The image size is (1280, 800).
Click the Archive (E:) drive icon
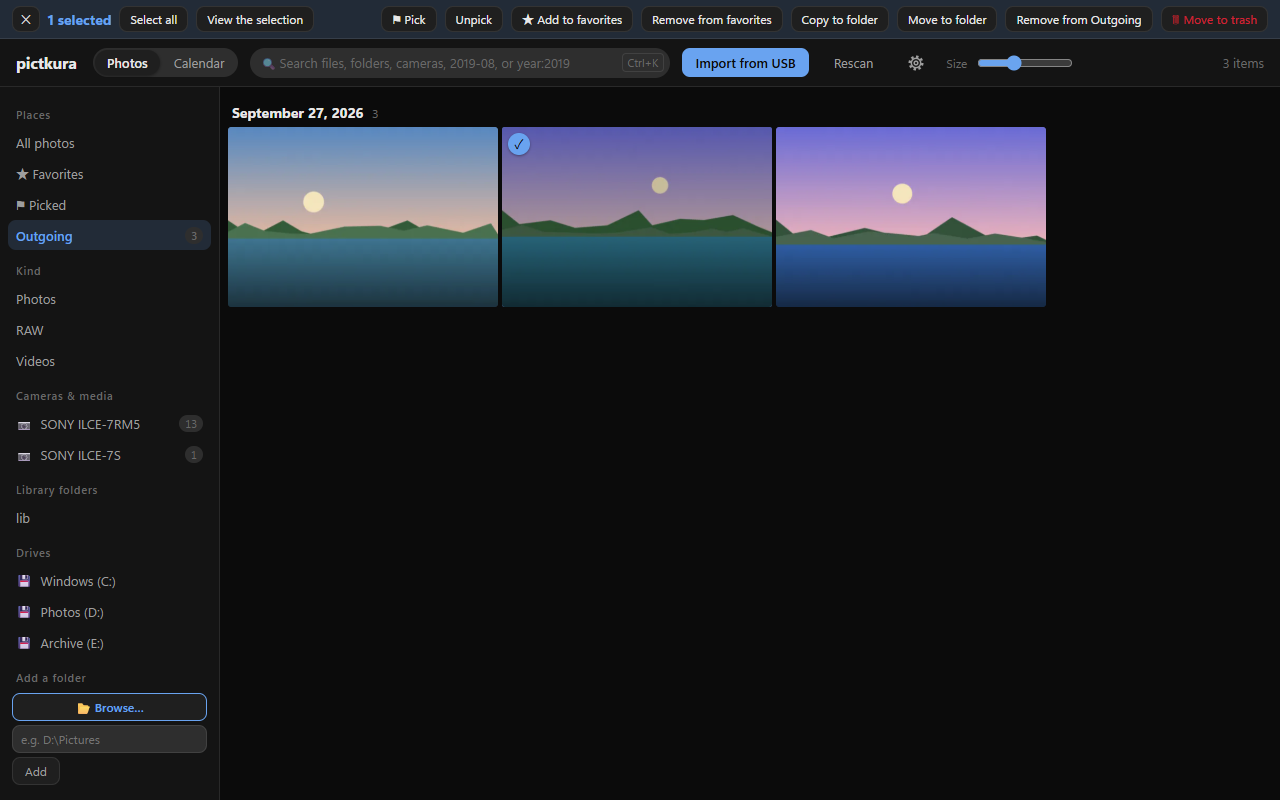pos(24,644)
